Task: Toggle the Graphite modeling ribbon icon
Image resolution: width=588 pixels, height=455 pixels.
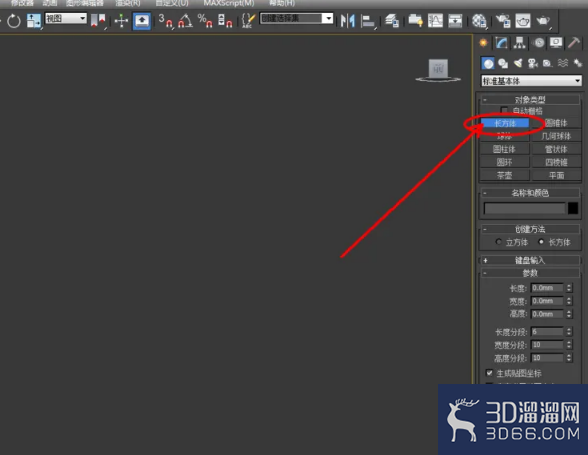Action: pyautogui.click(x=416, y=21)
